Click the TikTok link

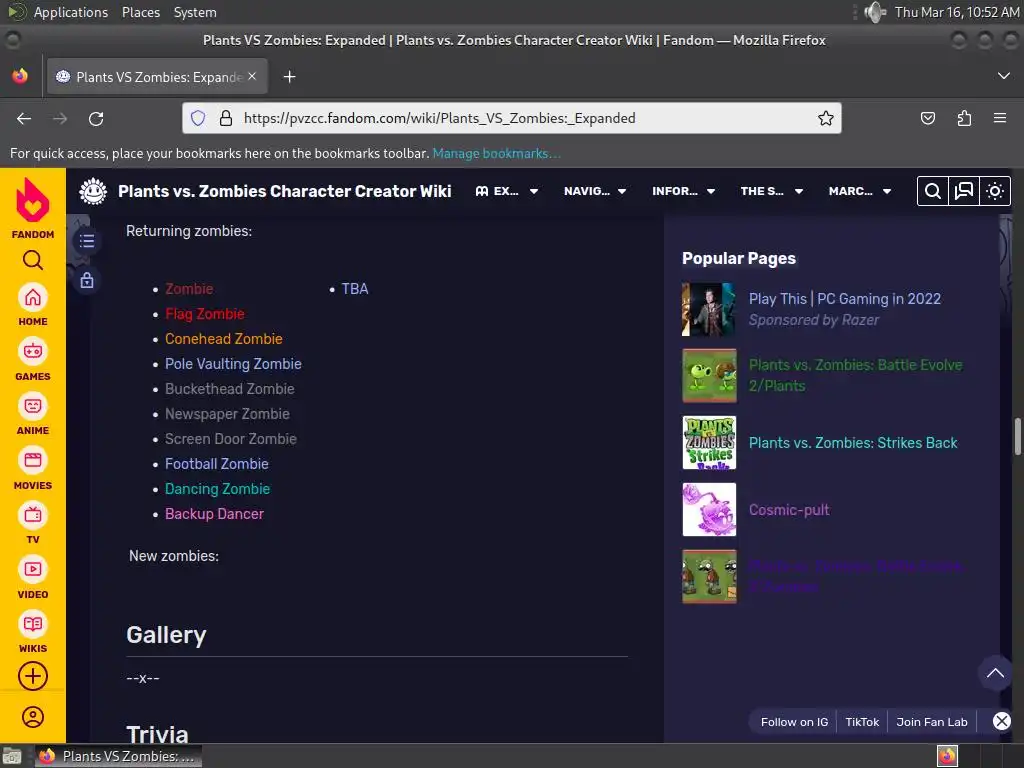862,722
